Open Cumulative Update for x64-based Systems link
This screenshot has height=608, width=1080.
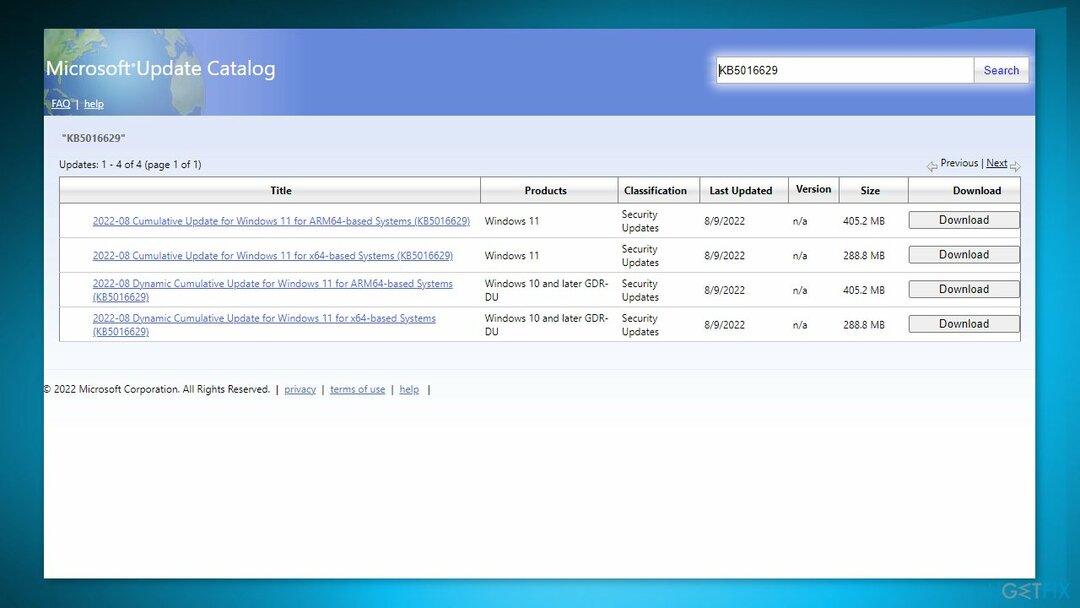click(272, 256)
